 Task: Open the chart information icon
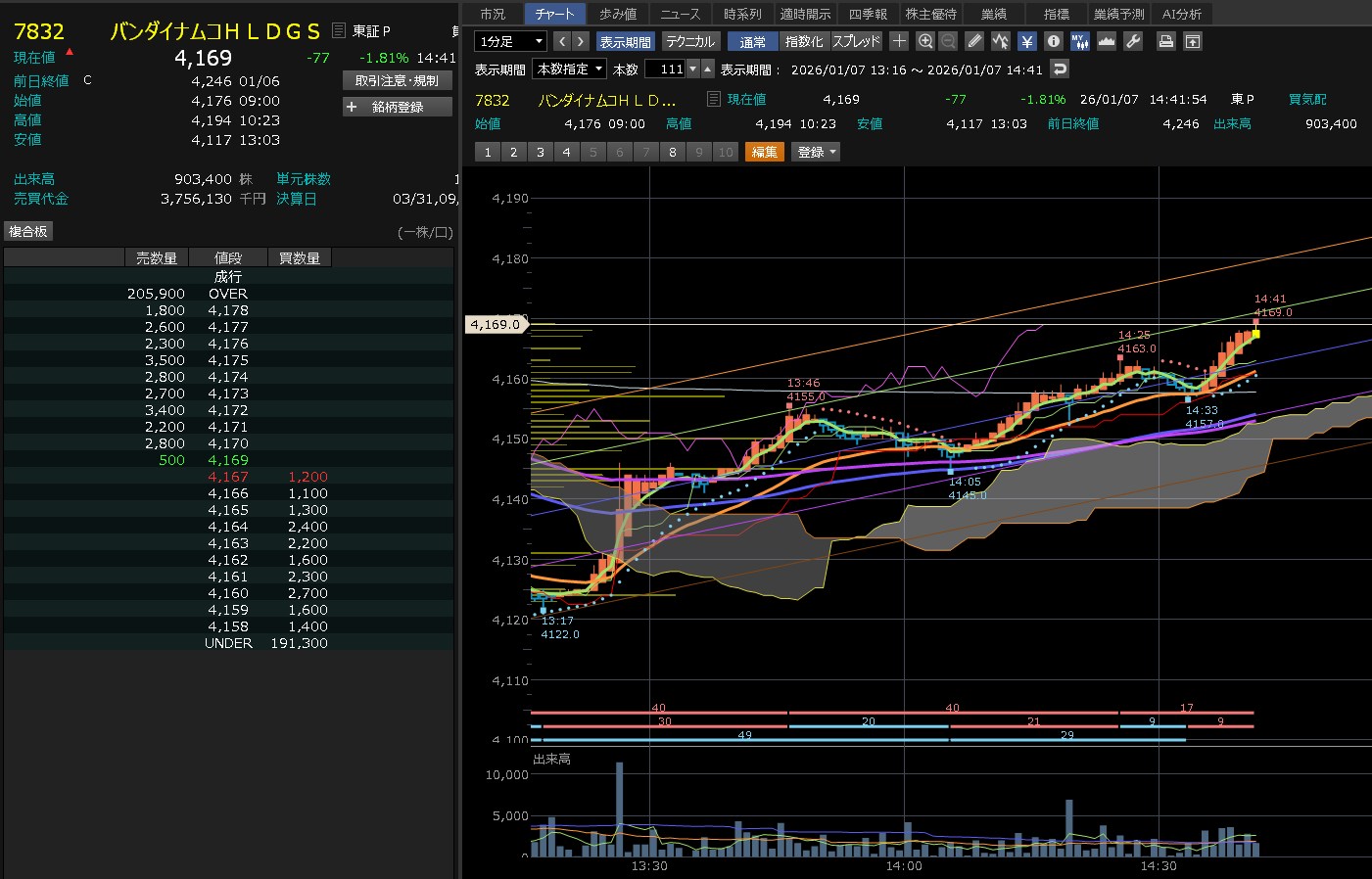click(1053, 41)
